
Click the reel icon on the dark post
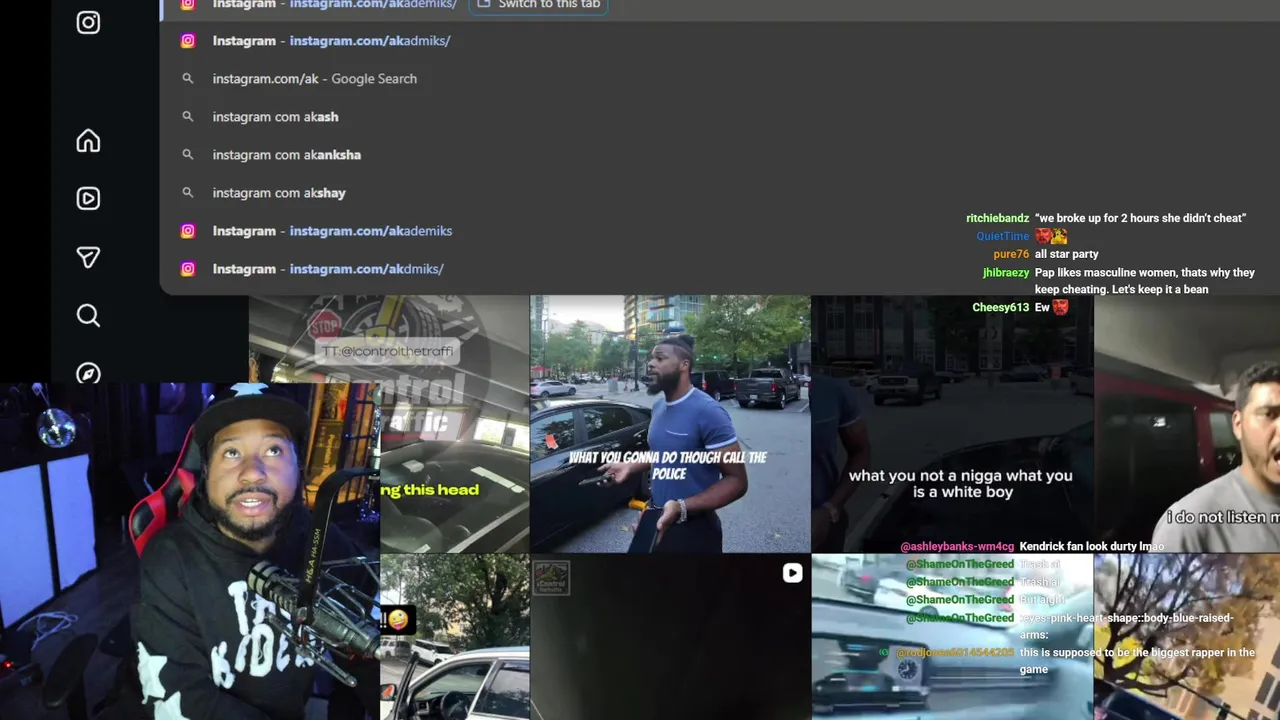[792, 573]
